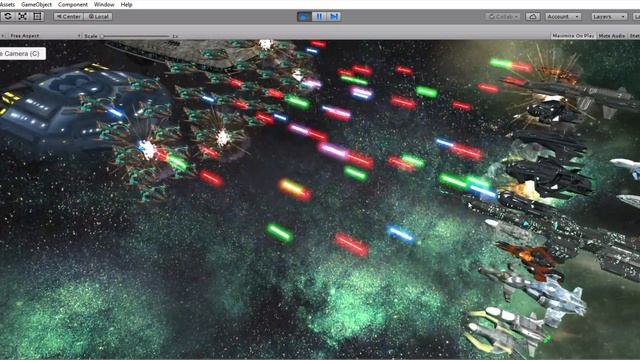Click the Camera (C) button

tap(22, 53)
